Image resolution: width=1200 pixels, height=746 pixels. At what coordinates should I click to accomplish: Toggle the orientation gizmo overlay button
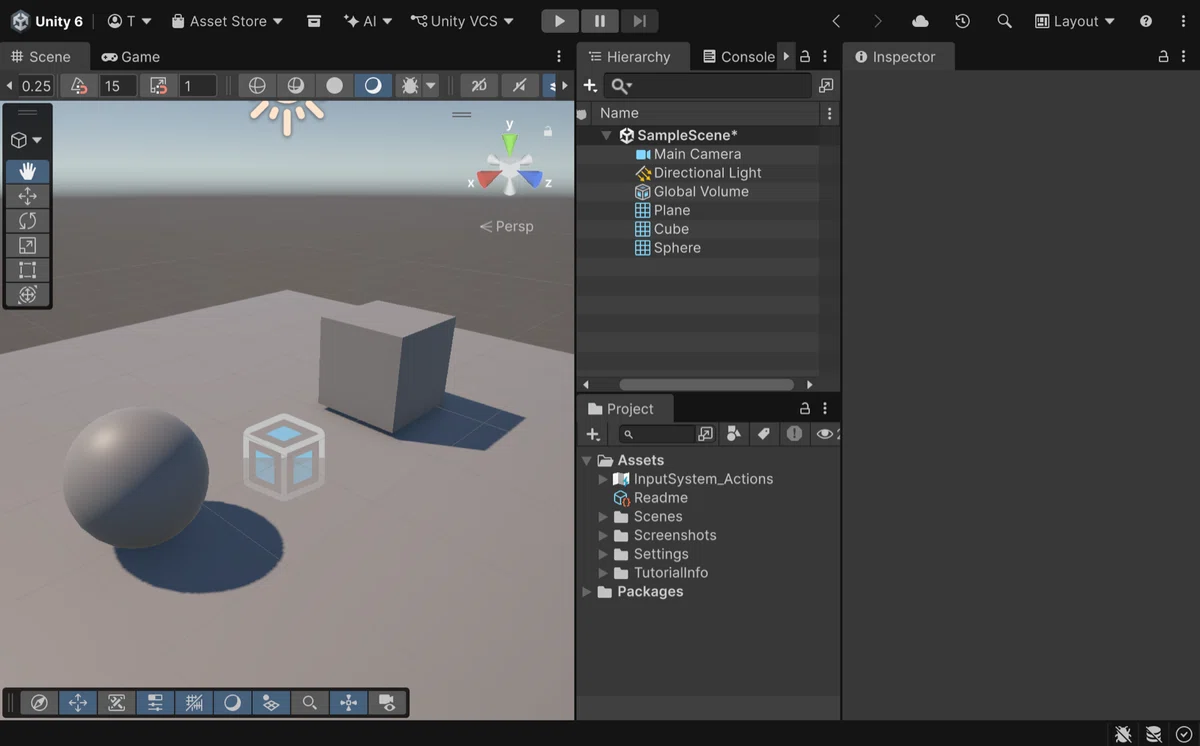348,703
